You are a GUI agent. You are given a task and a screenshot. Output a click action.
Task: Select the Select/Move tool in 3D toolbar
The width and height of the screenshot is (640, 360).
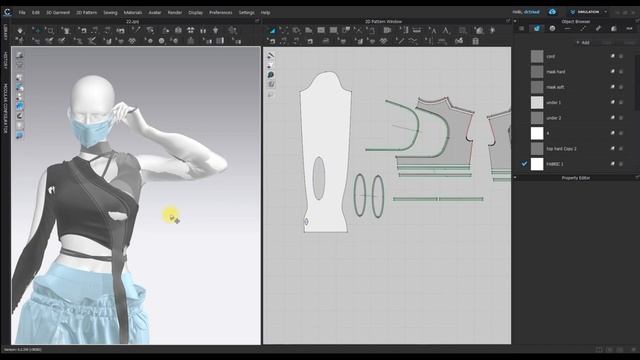click(38, 31)
